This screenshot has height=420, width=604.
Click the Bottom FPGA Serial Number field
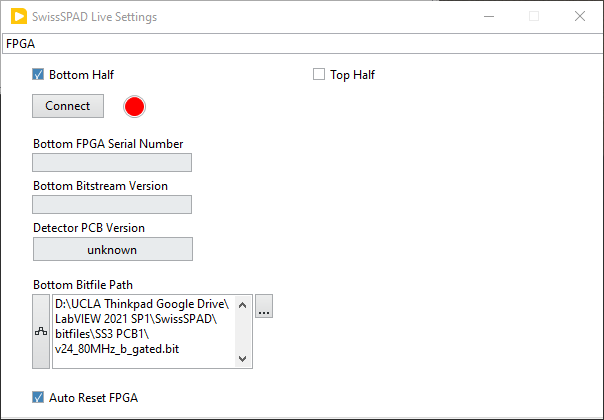click(112, 163)
